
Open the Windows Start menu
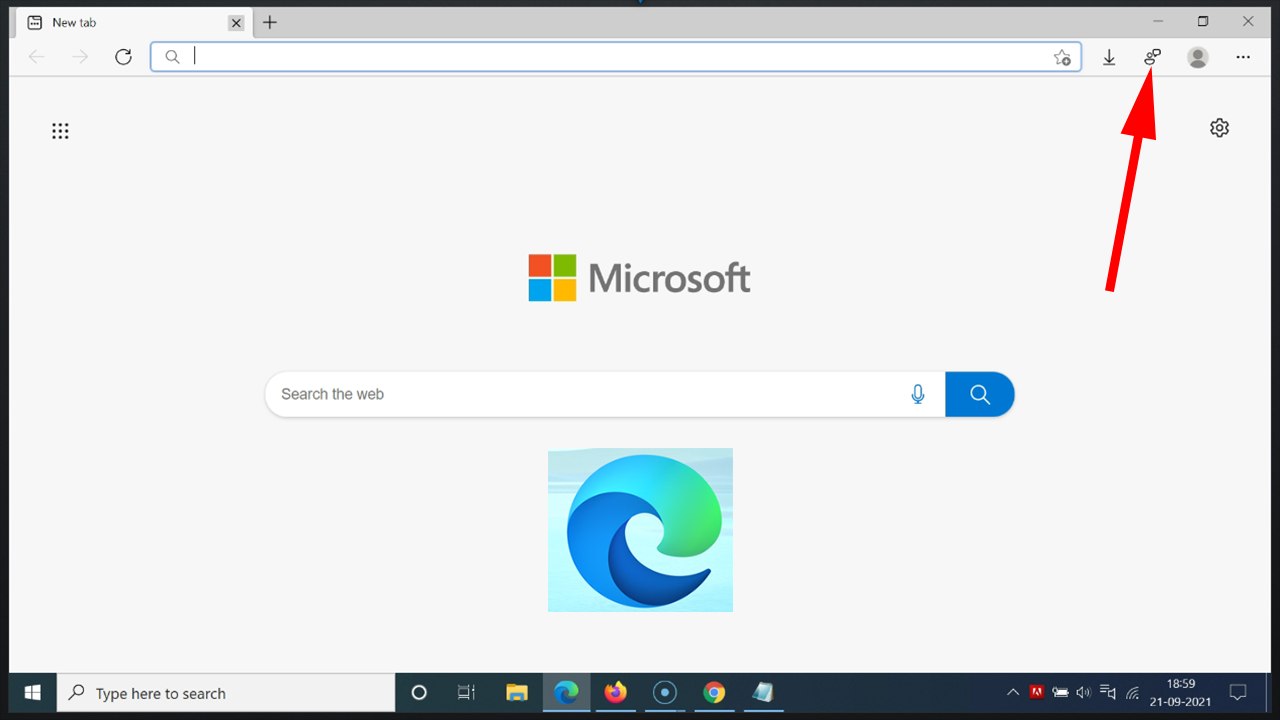click(x=32, y=692)
